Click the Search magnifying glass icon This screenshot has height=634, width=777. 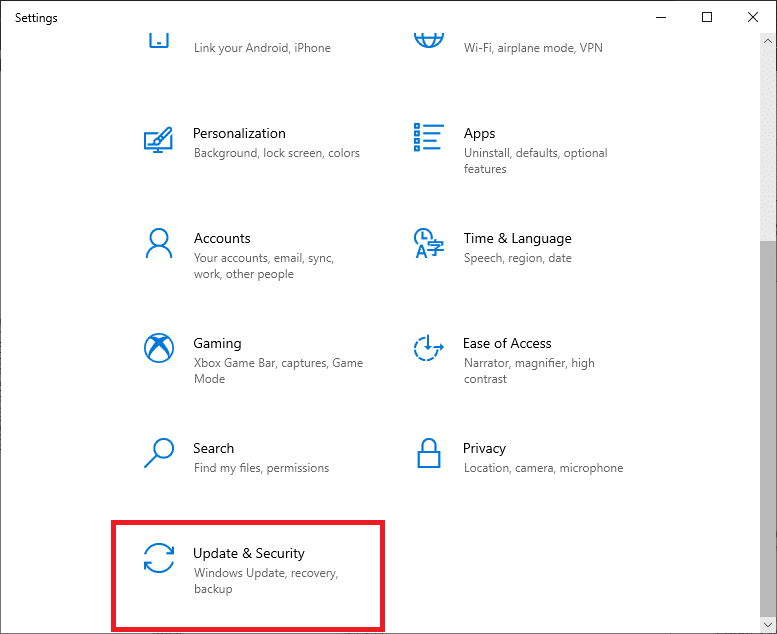click(x=158, y=454)
